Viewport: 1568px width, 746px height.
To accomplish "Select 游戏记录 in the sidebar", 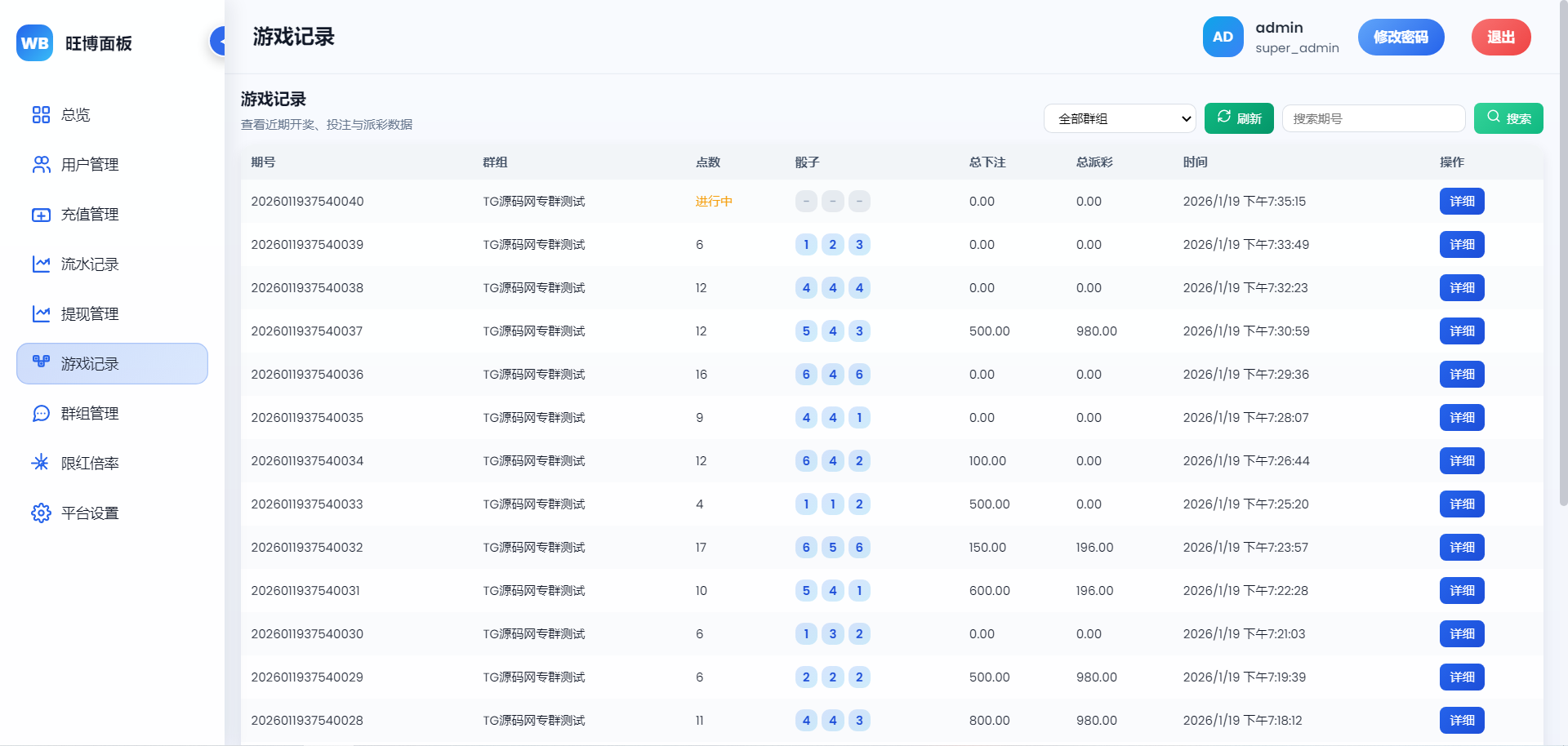I will [112, 364].
